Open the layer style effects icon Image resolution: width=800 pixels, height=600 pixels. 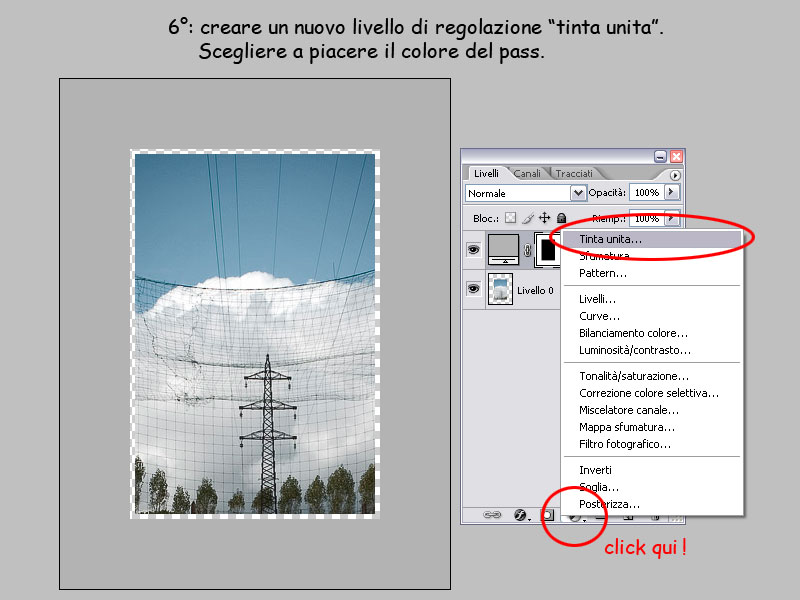[x=518, y=515]
